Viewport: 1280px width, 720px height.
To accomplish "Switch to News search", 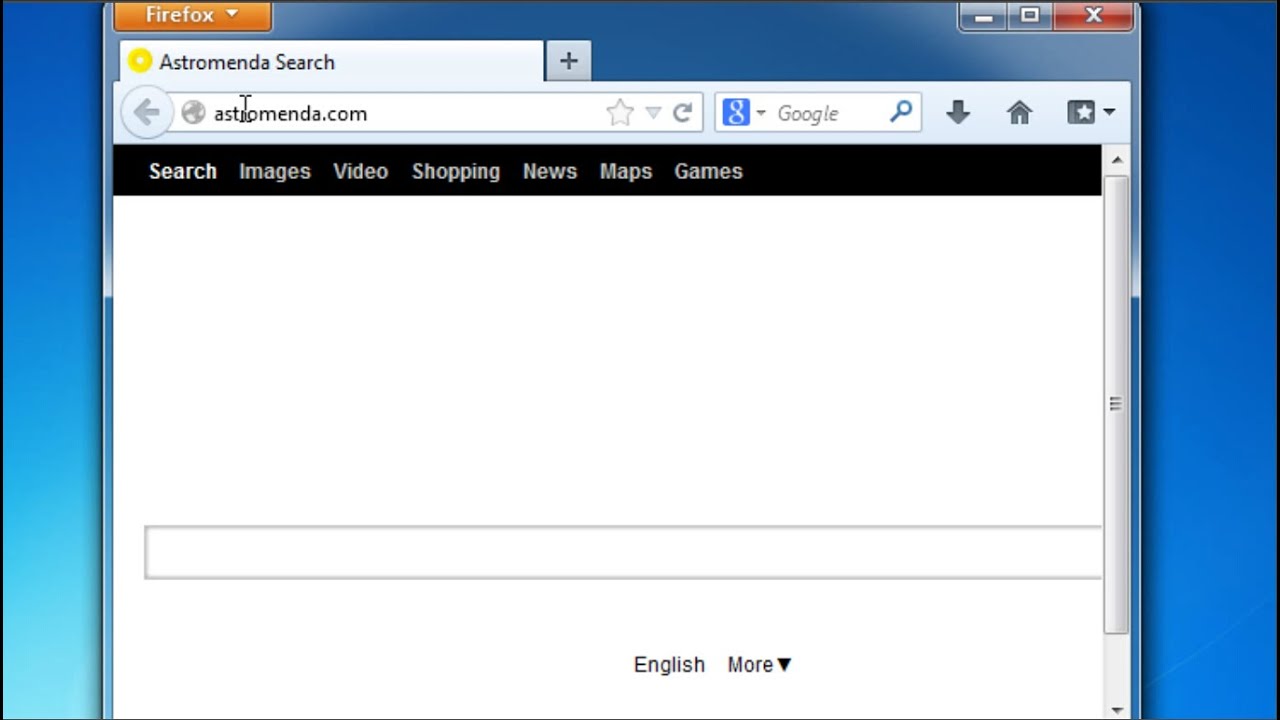I will (550, 171).
